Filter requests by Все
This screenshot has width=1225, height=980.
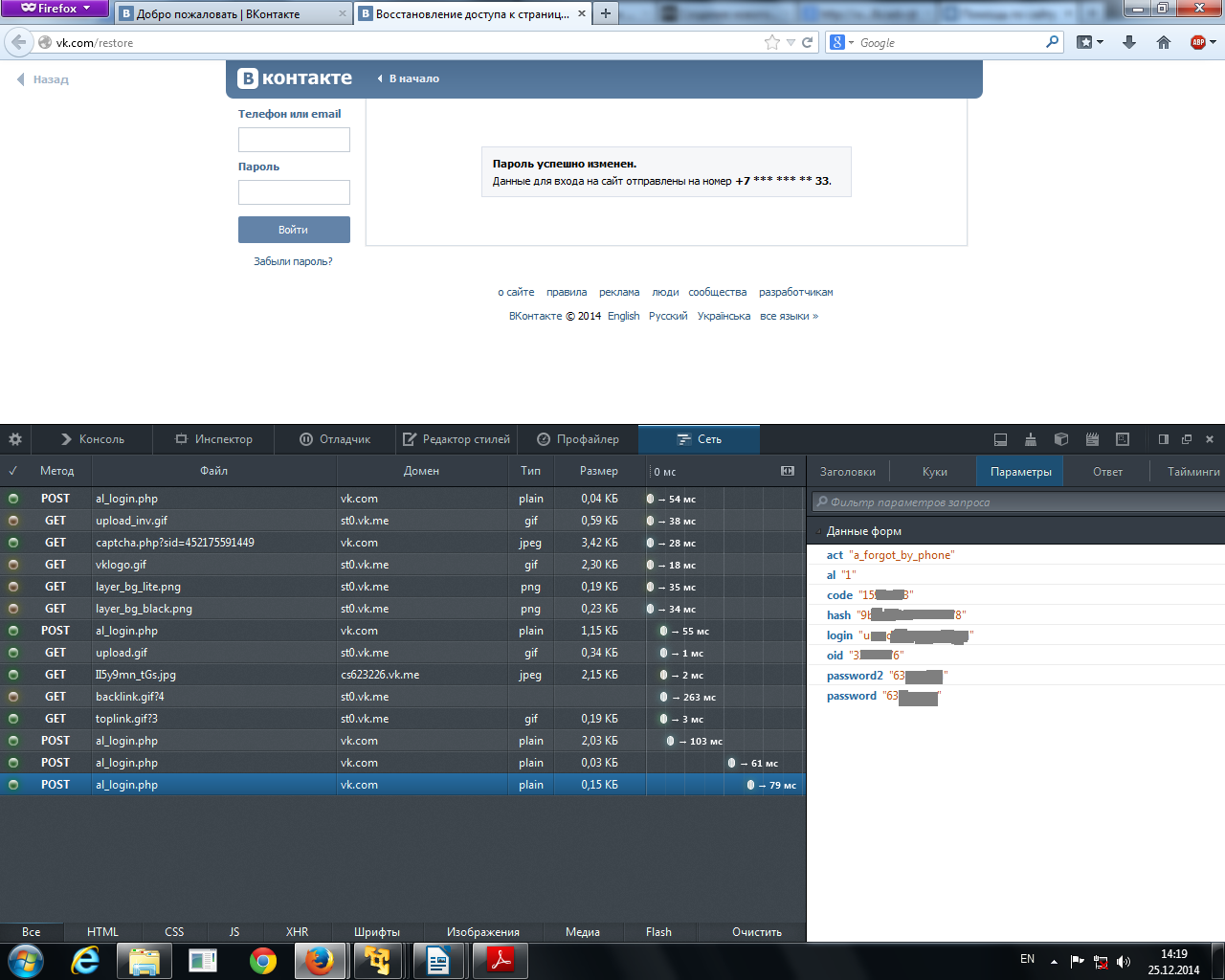[32, 931]
